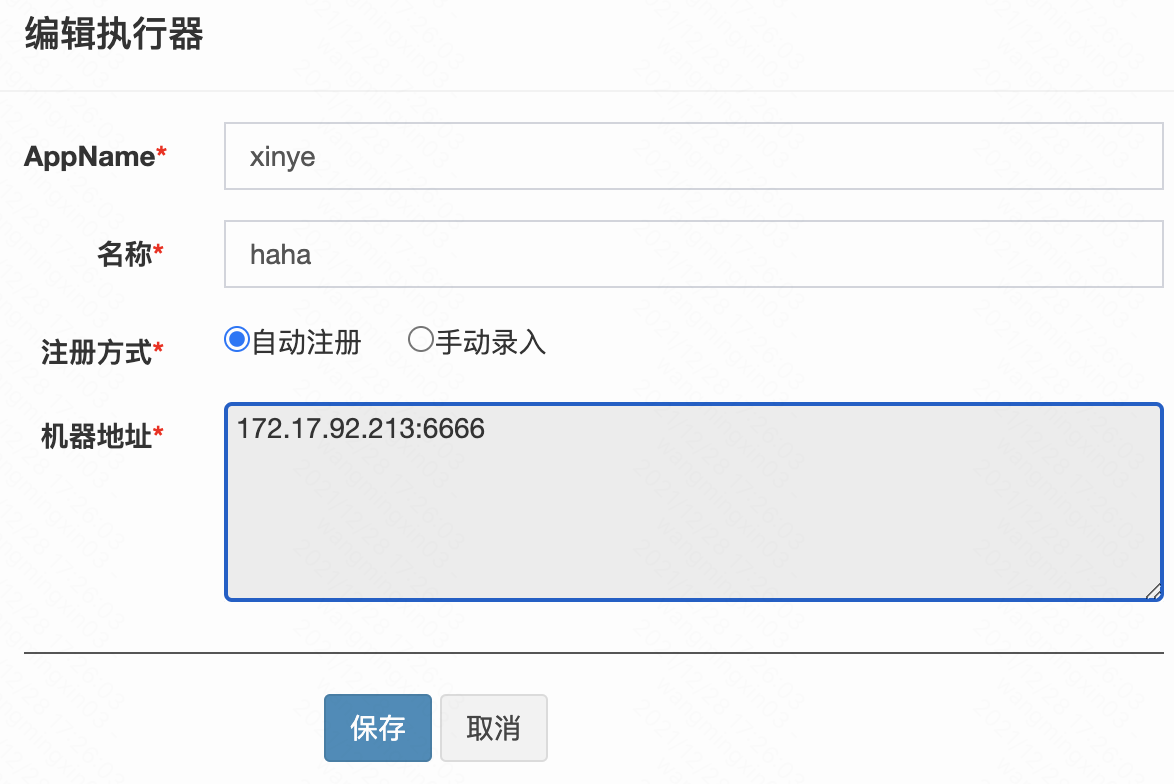Click the 名称 input field containing haha
The width and height of the screenshot is (1174, 784).
click(693, 254)
